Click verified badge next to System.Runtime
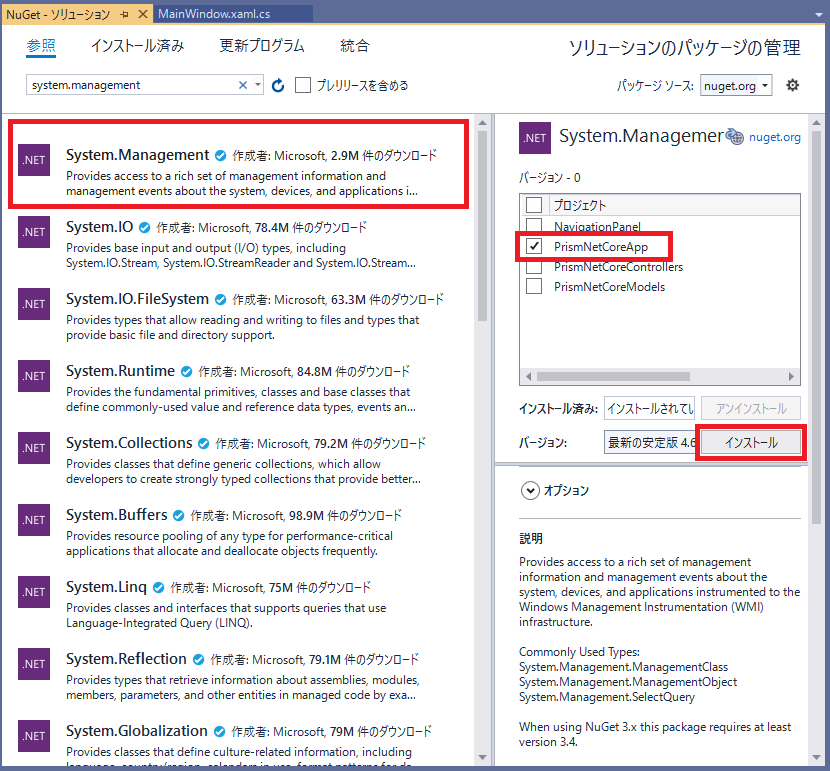Screen dimensions: 830x771 (186, 371)
